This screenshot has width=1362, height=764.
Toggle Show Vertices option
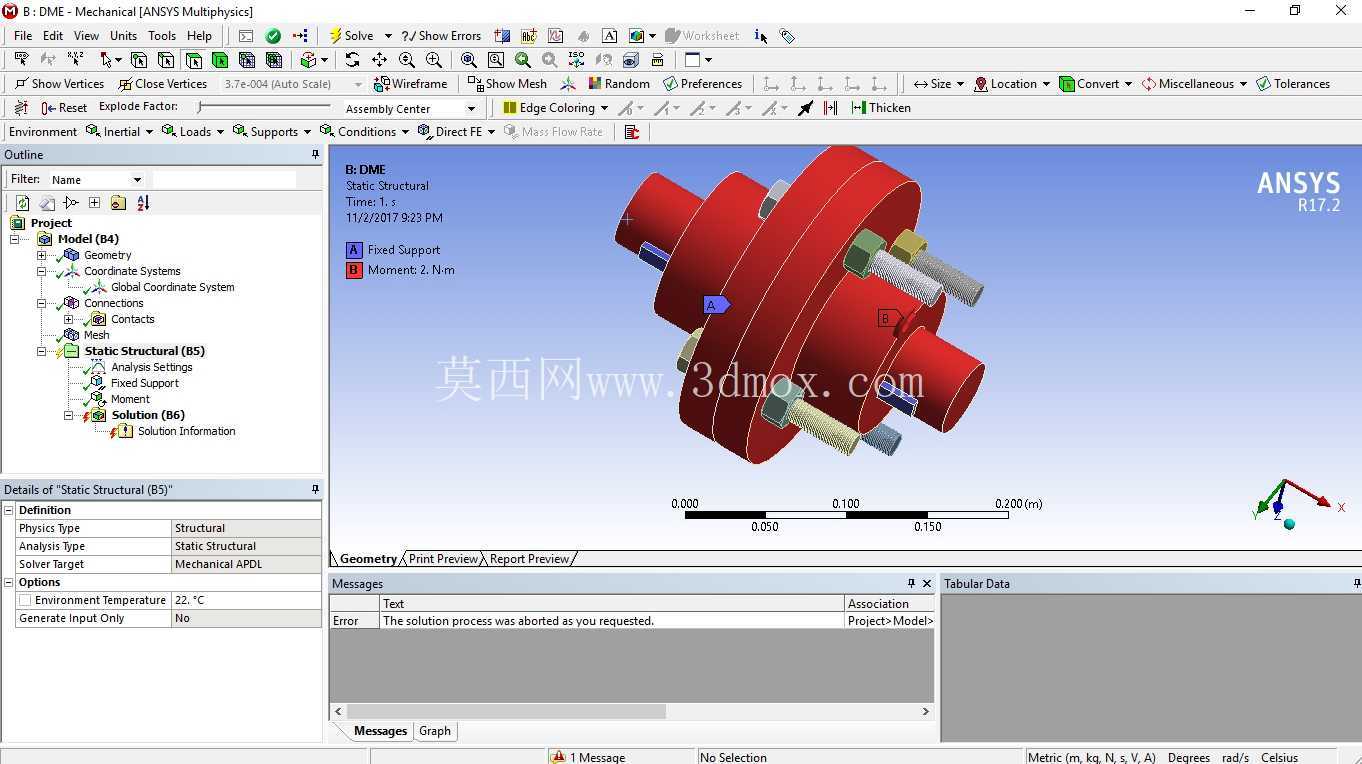coord(59,84)
